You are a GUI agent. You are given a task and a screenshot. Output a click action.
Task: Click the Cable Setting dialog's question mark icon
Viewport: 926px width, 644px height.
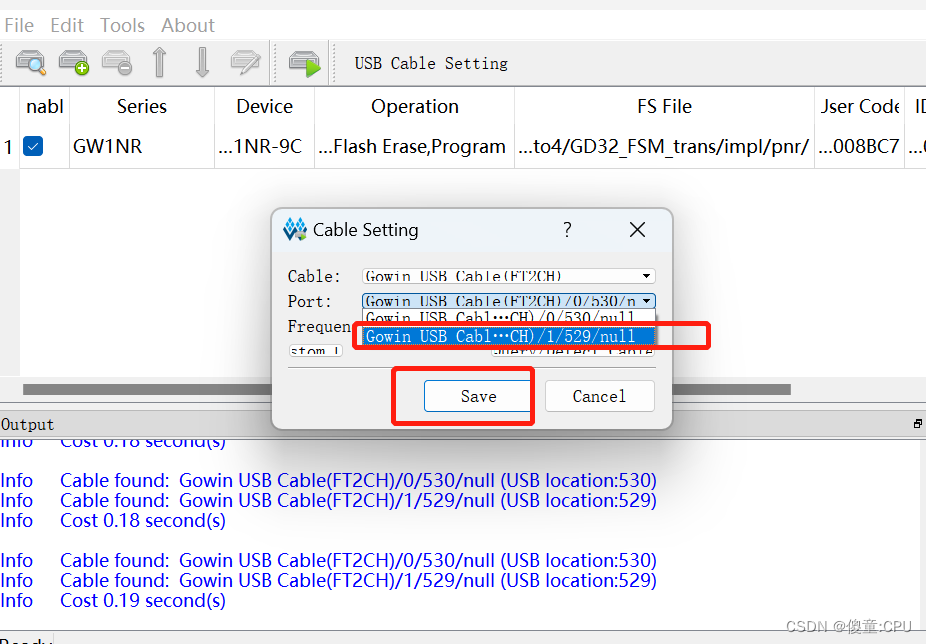click(567, 230)
